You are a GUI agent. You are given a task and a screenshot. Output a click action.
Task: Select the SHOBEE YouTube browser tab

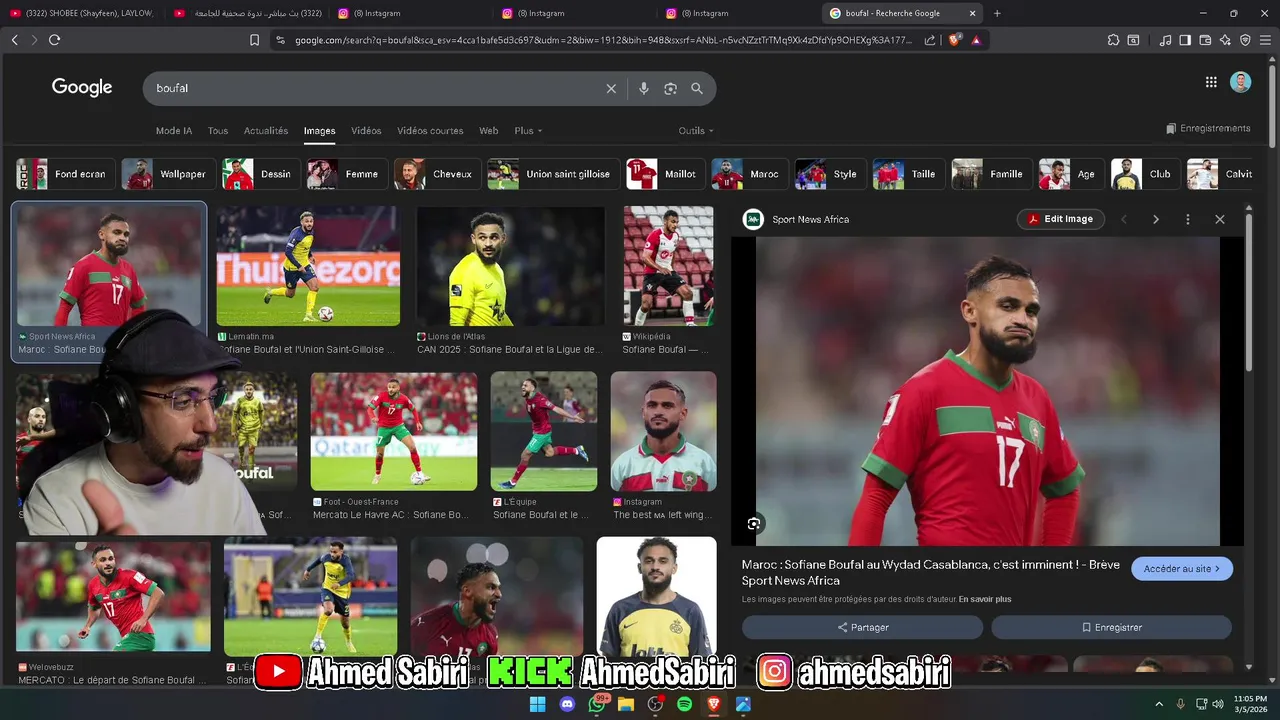(82, 13)
